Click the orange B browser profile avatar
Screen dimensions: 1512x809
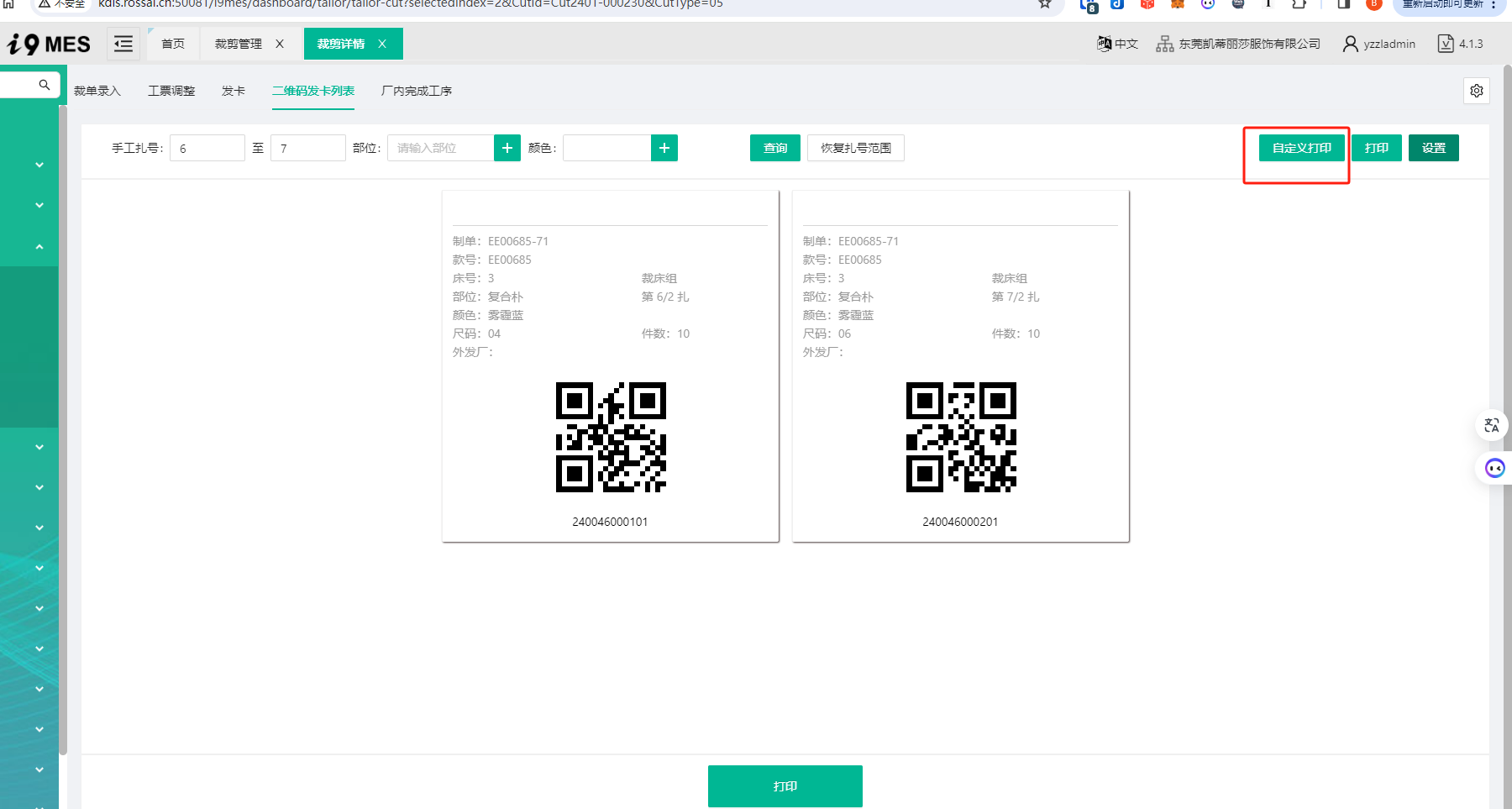(1374, 3)
